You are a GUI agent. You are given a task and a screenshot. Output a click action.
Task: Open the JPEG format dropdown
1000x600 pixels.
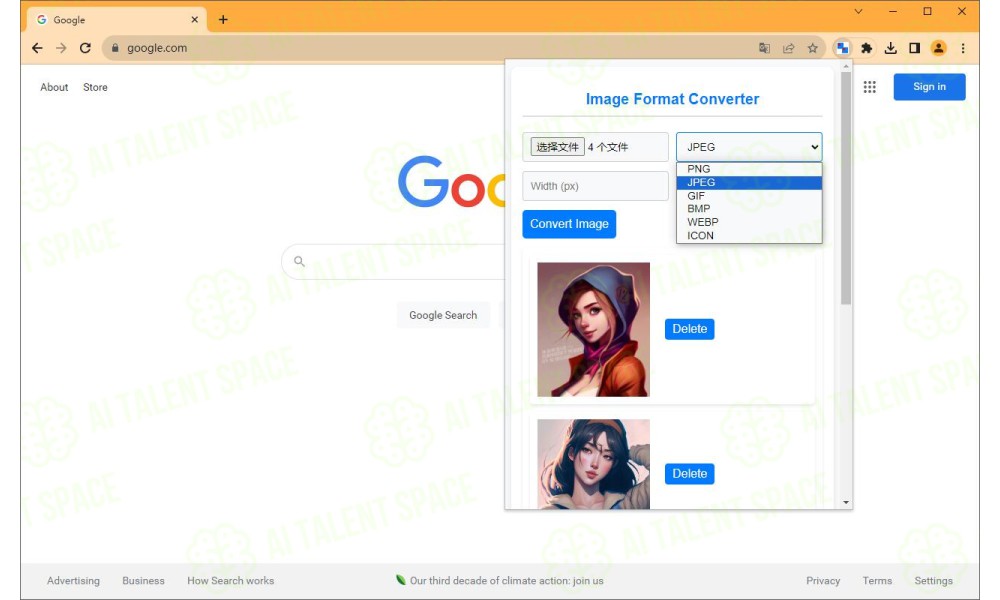[749, 147]
